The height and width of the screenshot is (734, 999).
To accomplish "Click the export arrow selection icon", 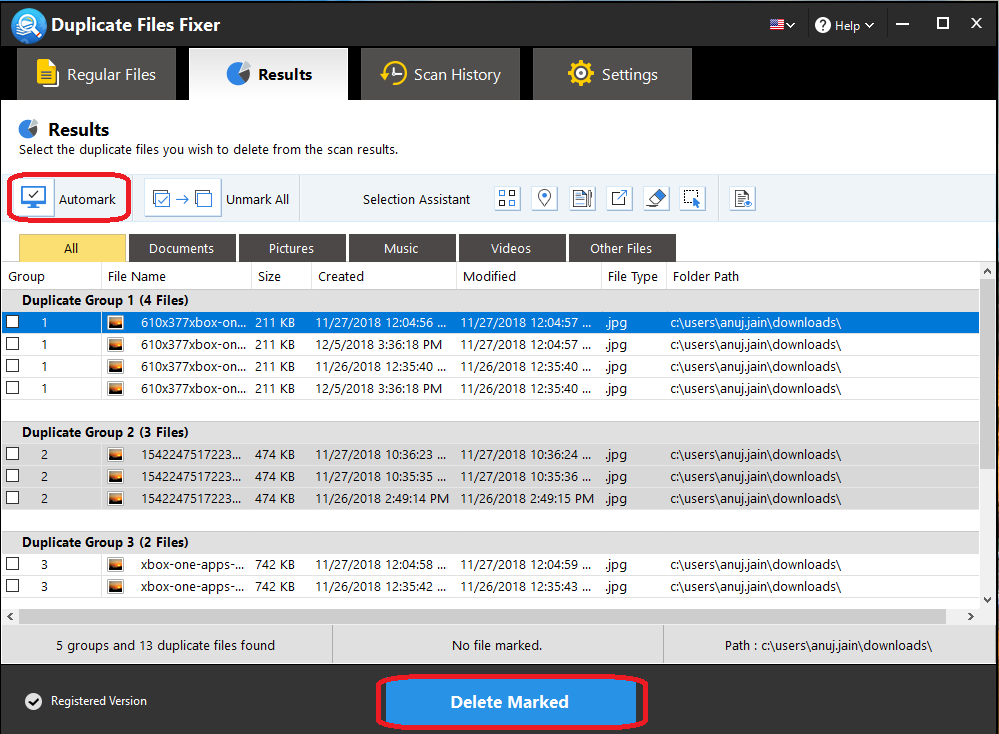I will 619,198.
